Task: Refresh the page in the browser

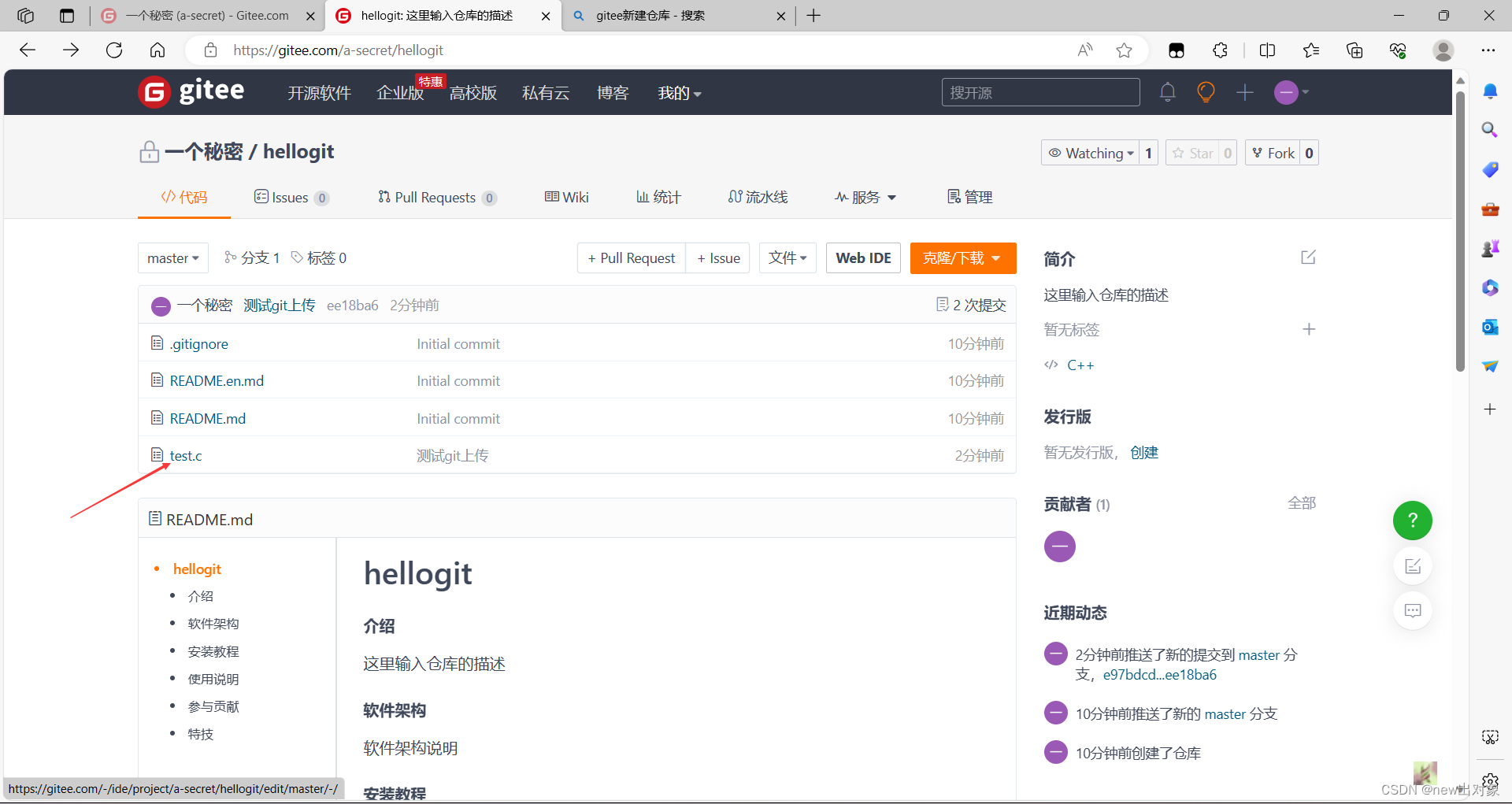Action: click(x=114, y=50)
